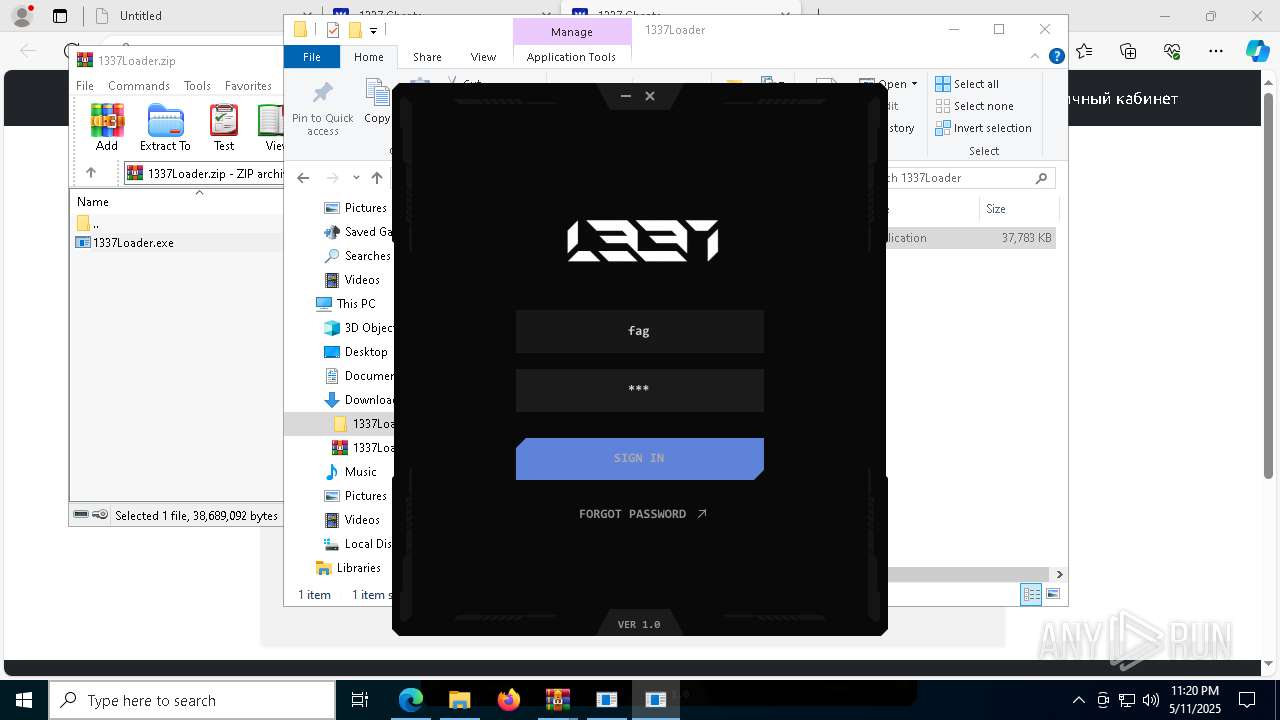Go up one folder in File Explorer
Viewport: 1280px width, 720px height.
(377, 178)
